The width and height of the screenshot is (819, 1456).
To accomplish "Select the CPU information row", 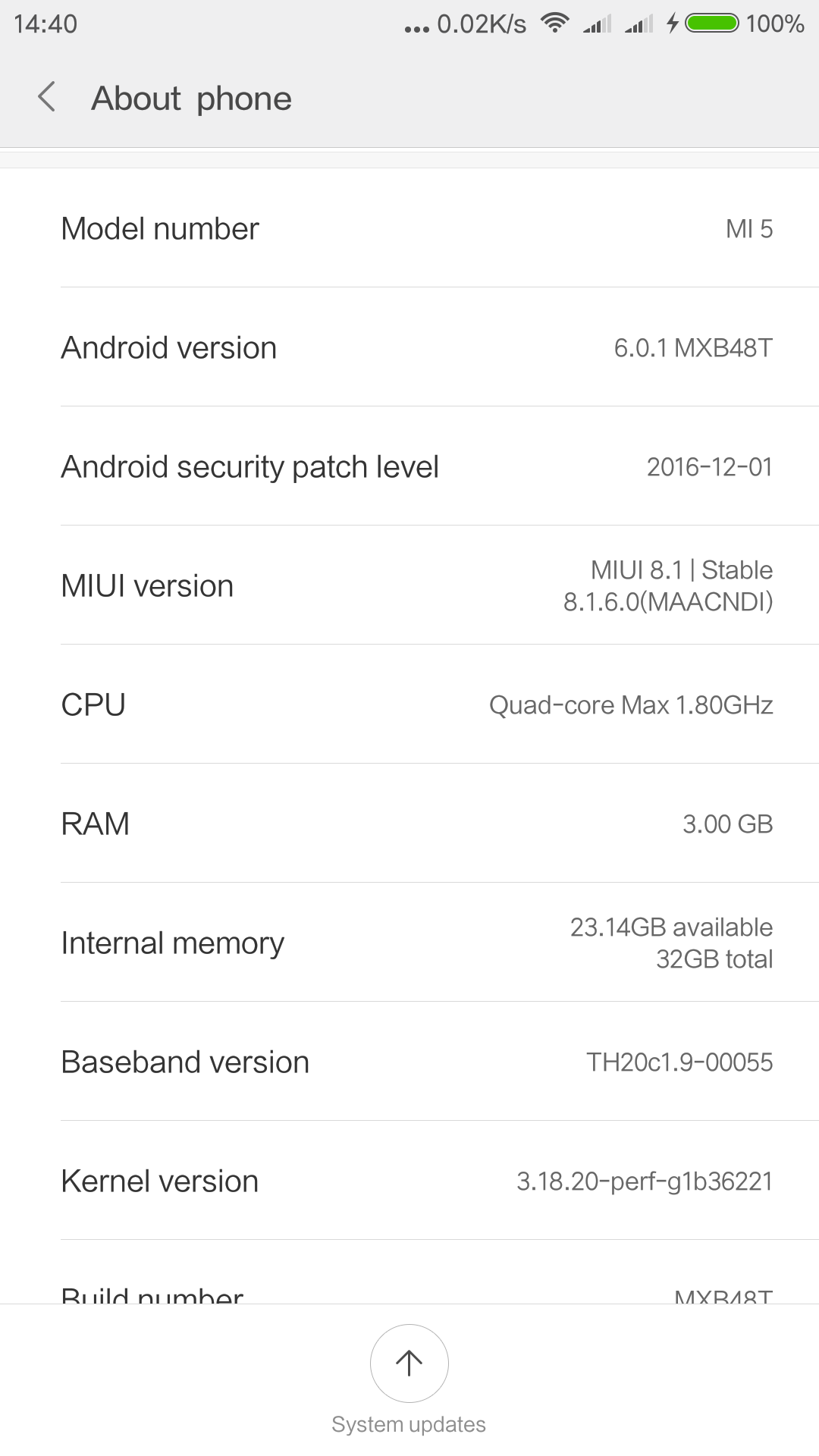I will click(x=409, y=704).
